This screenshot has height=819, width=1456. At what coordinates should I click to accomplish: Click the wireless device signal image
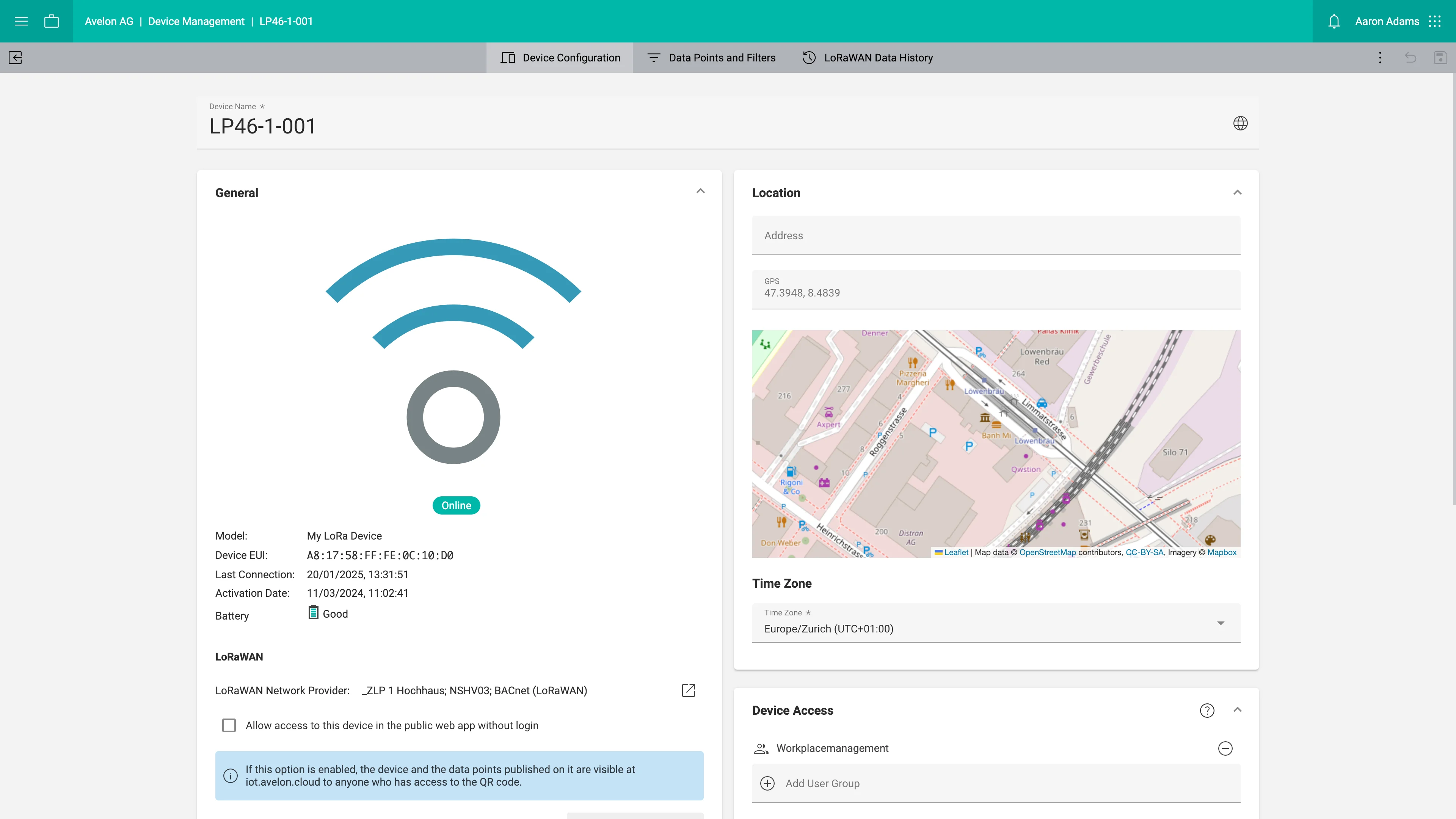point(453,351)
